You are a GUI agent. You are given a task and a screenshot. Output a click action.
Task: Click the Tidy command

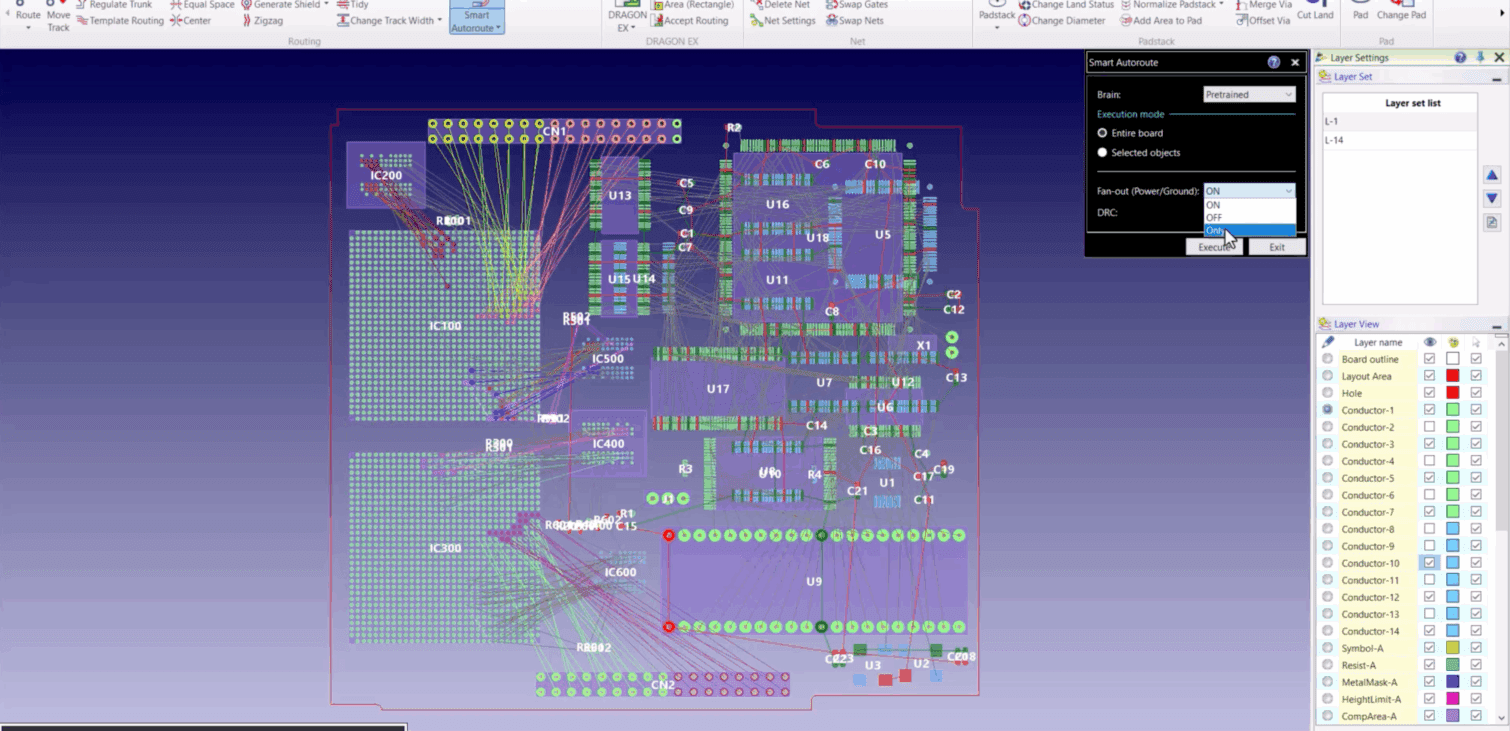click(x=352, y=5)
